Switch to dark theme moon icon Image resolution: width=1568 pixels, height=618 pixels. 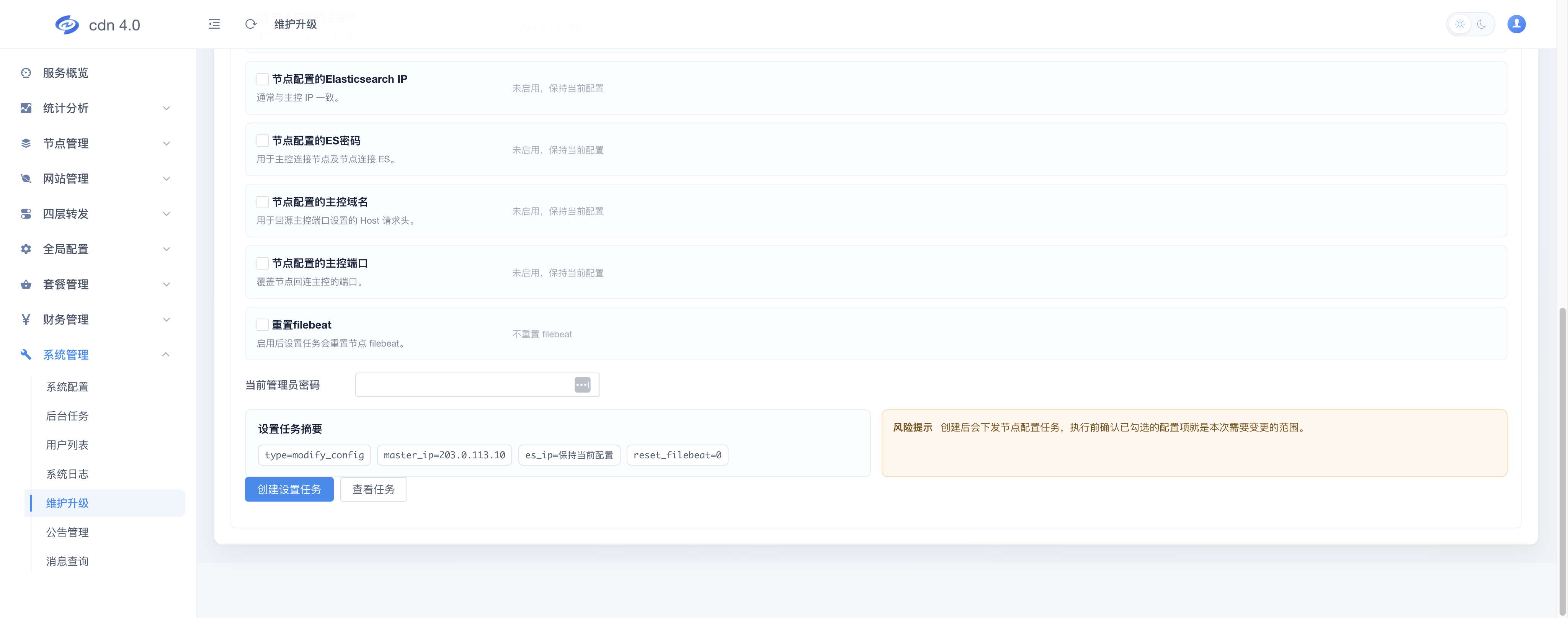click(x=1481, y=25)
